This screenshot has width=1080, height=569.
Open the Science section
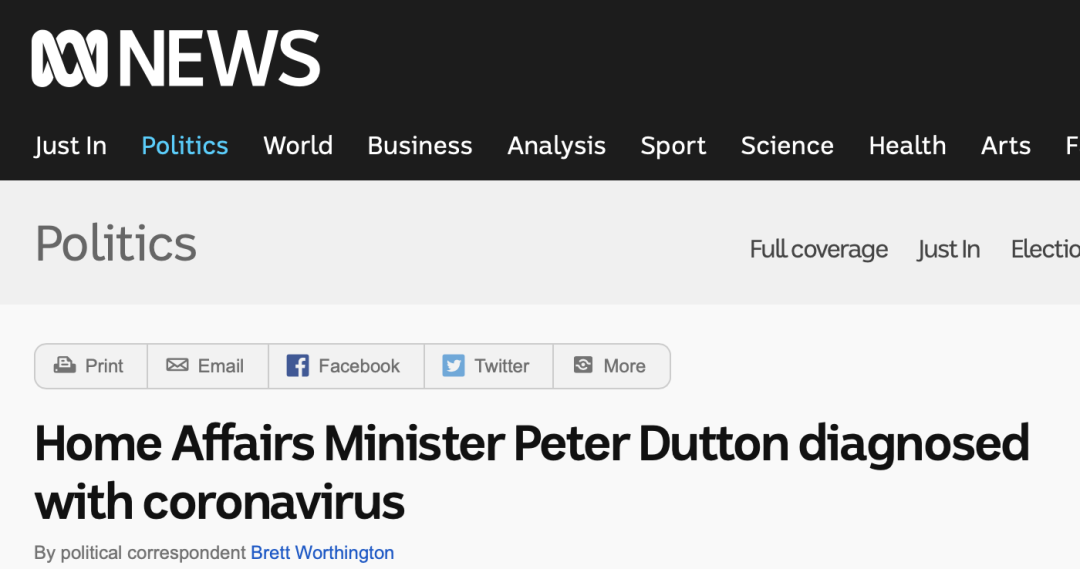pyautogui.click(x=787, y=146)
